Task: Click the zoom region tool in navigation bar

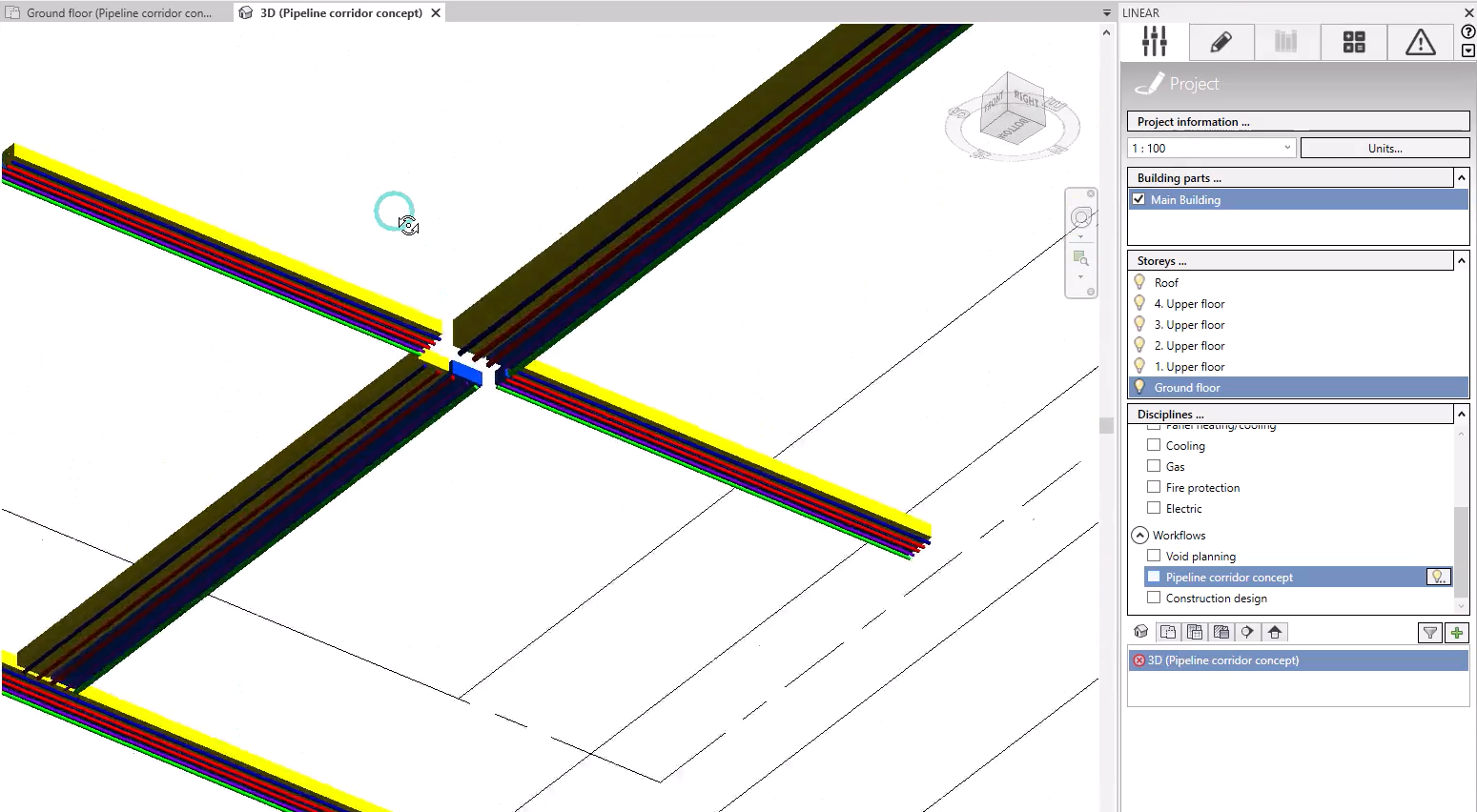Action: 1080,258
